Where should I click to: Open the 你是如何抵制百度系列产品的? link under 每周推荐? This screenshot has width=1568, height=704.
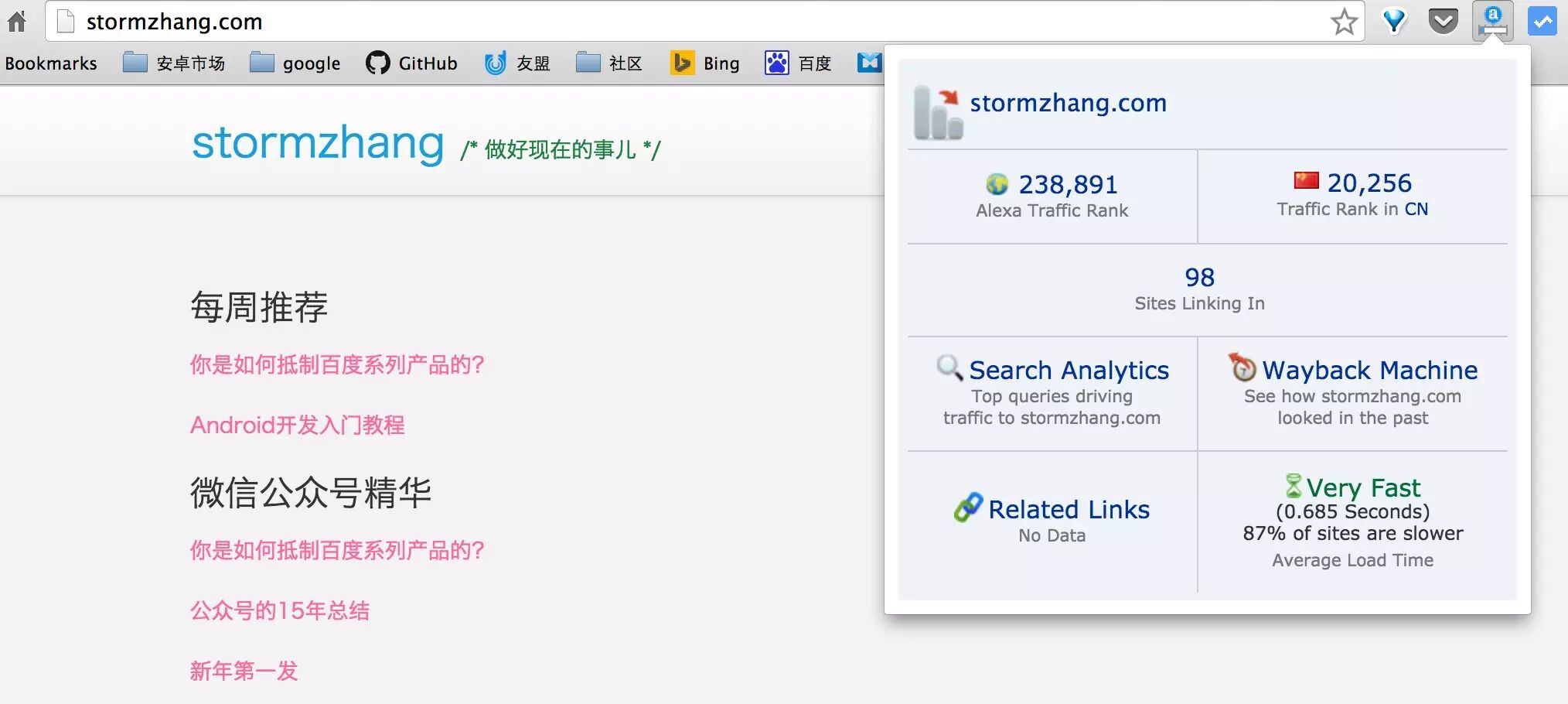(x=337, y=364)
